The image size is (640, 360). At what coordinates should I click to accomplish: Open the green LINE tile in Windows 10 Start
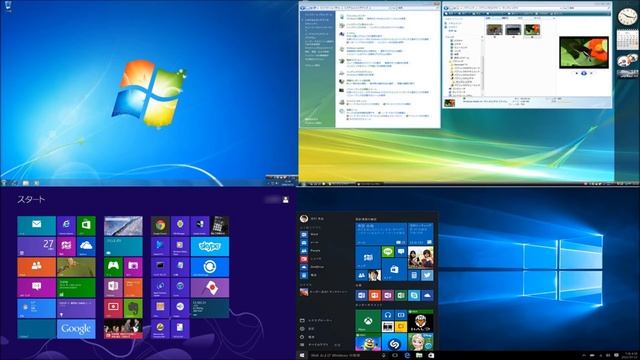(x=388, y=251)
